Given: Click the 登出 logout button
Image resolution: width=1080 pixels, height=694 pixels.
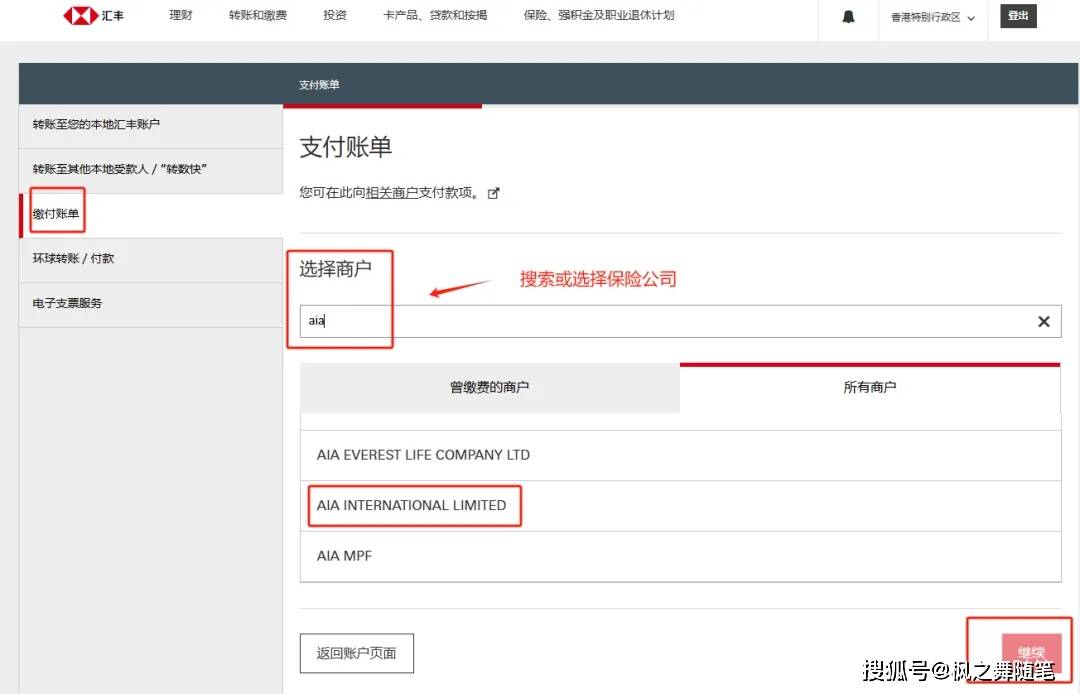Looking at the screenshot, I should (1018, 16).
